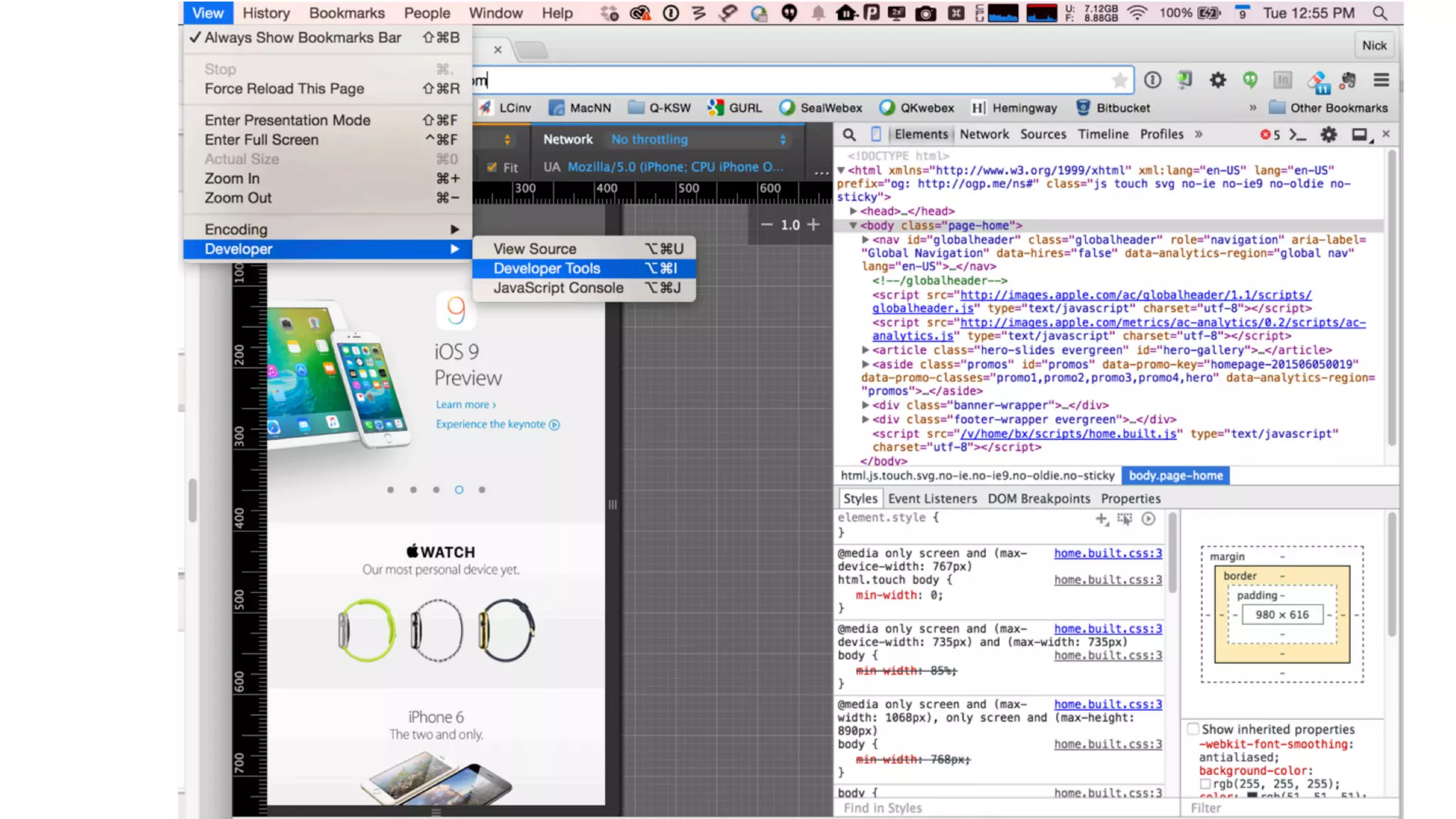
Task: Switch to the Event Listeners tab
Action: [932, 498]
